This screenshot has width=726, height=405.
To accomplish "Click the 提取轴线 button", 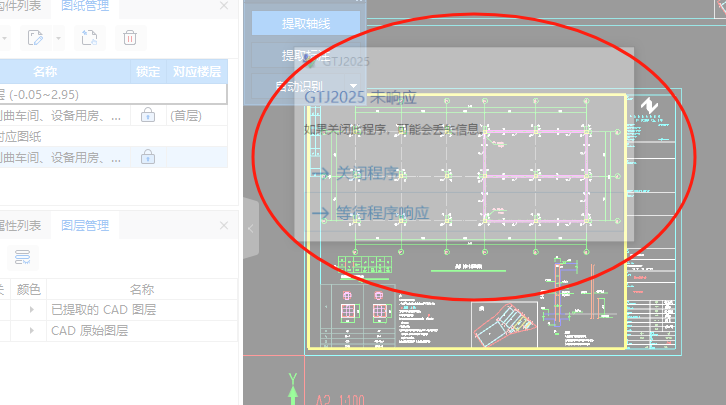I will [306, 24].
